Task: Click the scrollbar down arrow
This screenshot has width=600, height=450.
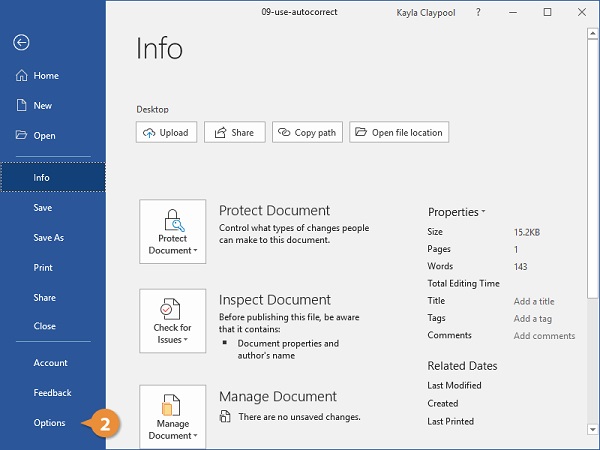Action: pyautogui.click(x=593, y=429)
